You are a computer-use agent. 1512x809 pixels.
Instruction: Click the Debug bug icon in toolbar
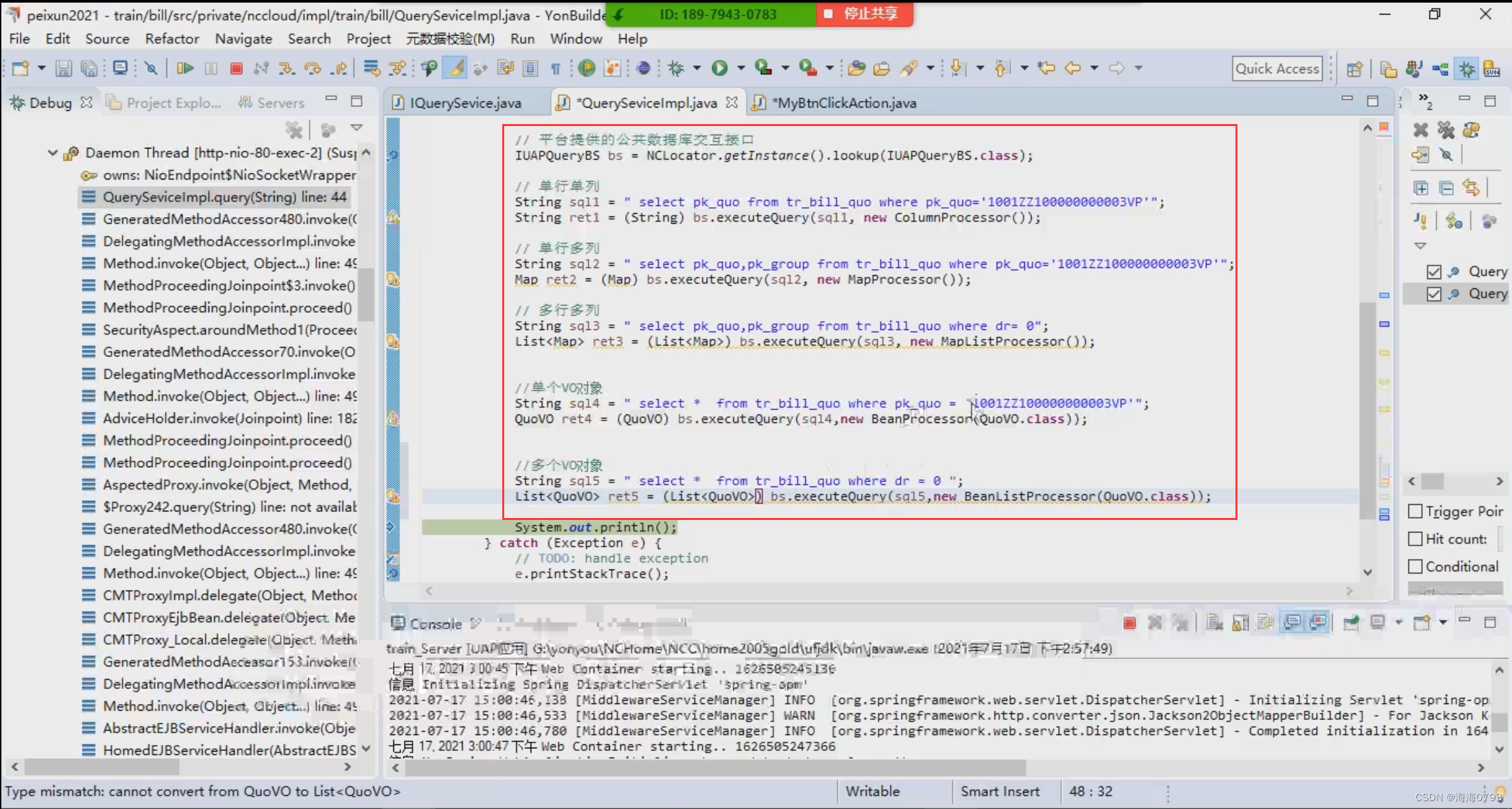click(x=676, y=68)
